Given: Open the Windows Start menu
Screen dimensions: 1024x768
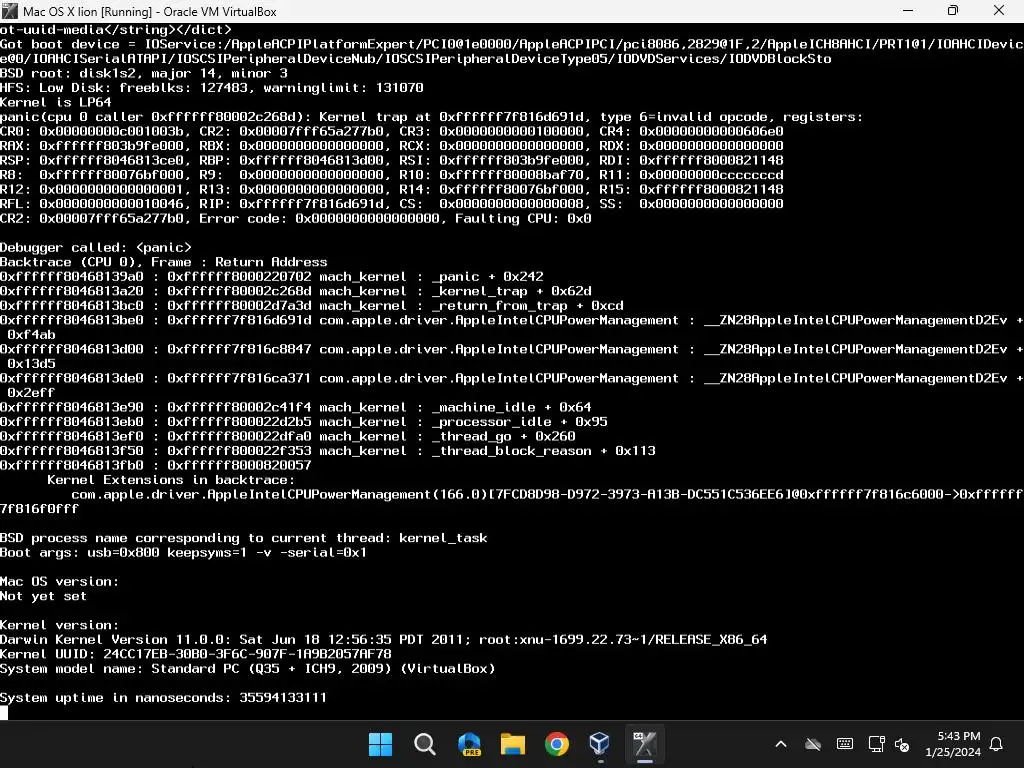Looking at the screenshot, I should click(380, 744).
